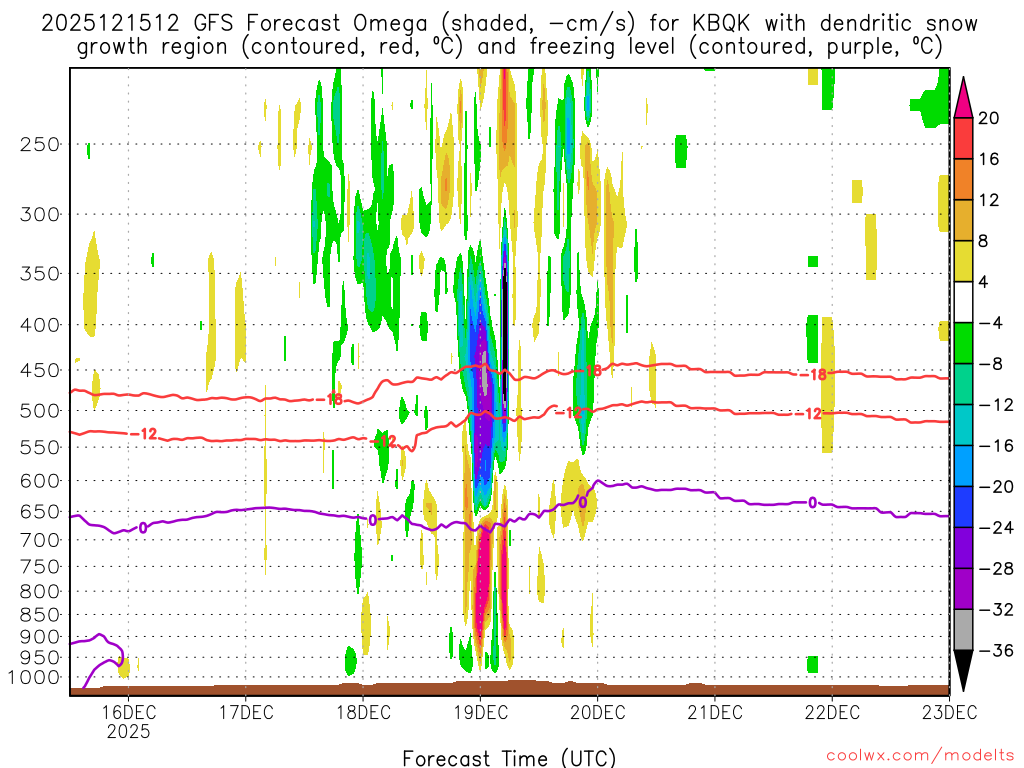Click the coolwx.com/modelts link
Image resolution: width=1024 pixels, height=768 pixels.
coord(921,756)
